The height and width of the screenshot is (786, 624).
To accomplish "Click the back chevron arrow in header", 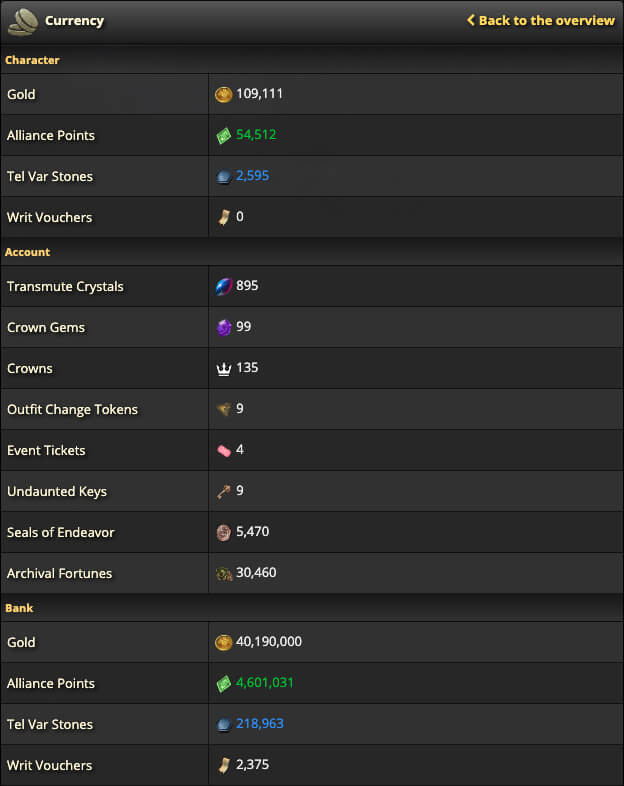I will click(471, 20).
